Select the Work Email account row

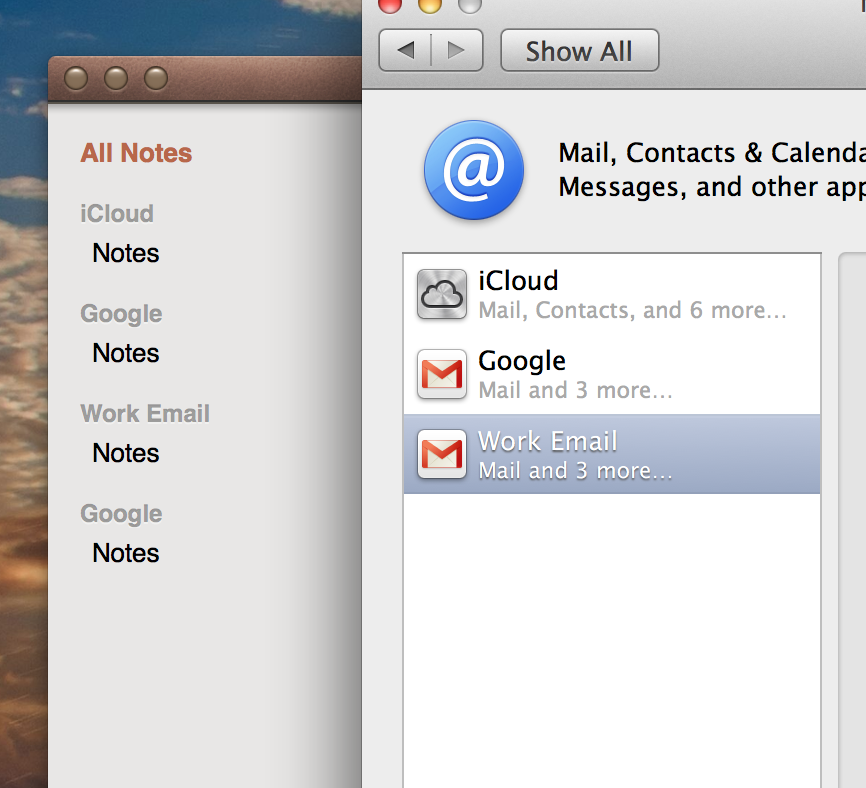click(612, 454)
